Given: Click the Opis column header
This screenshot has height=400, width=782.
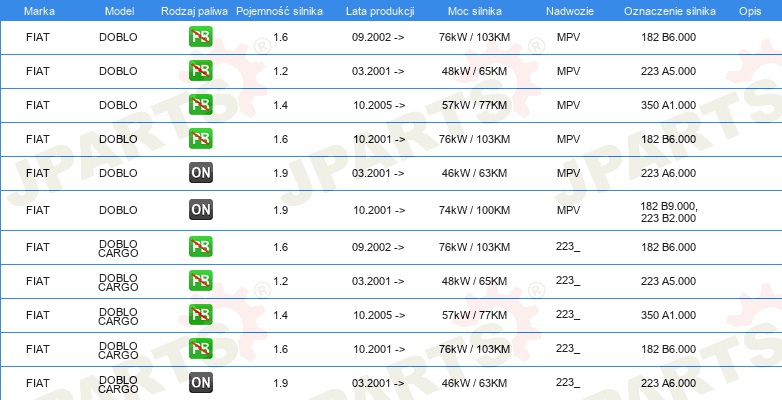Looking at the screenshot, I should (x=750, y=11).
